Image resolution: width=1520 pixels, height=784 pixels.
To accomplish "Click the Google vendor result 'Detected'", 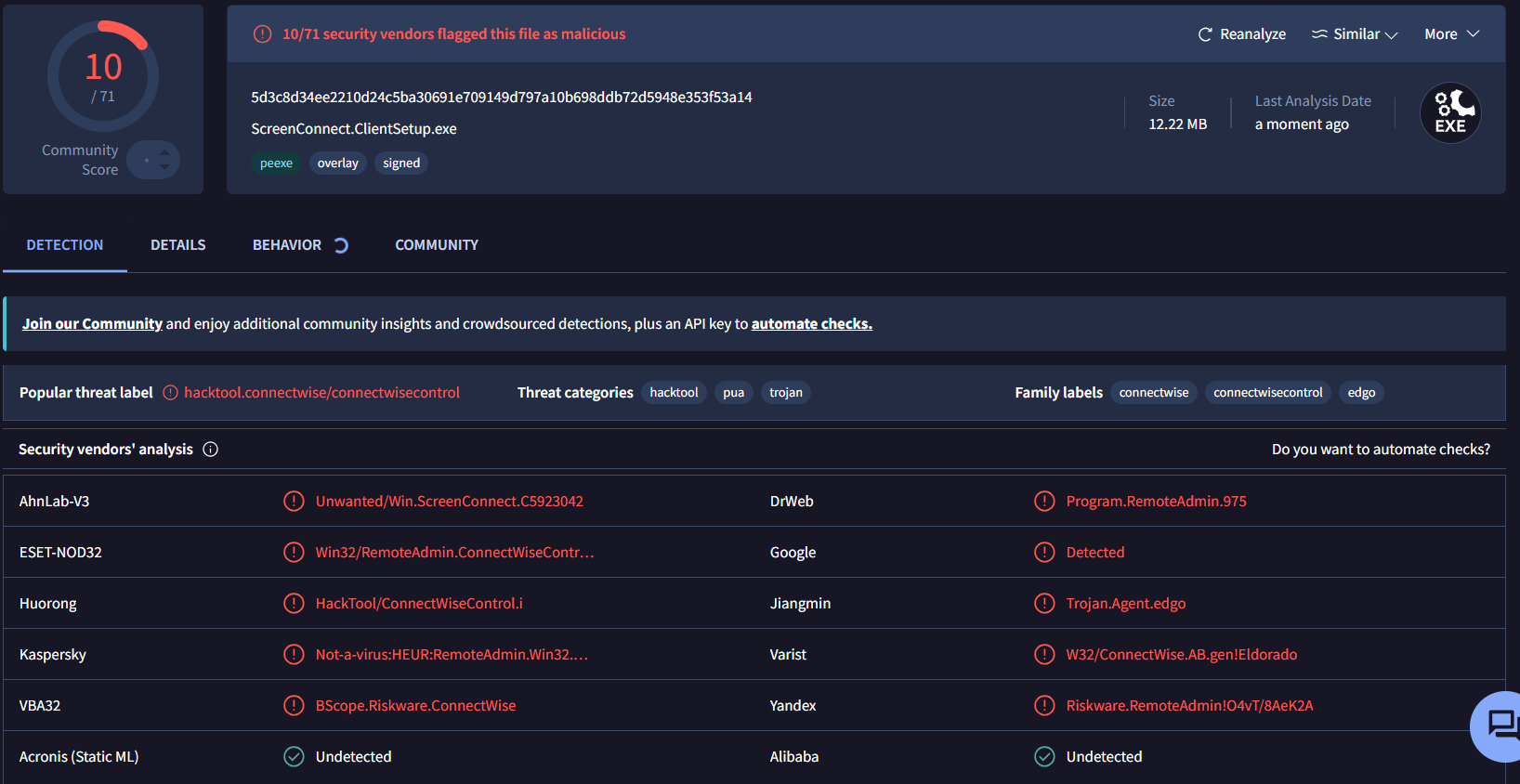I will pos(1095,553).
